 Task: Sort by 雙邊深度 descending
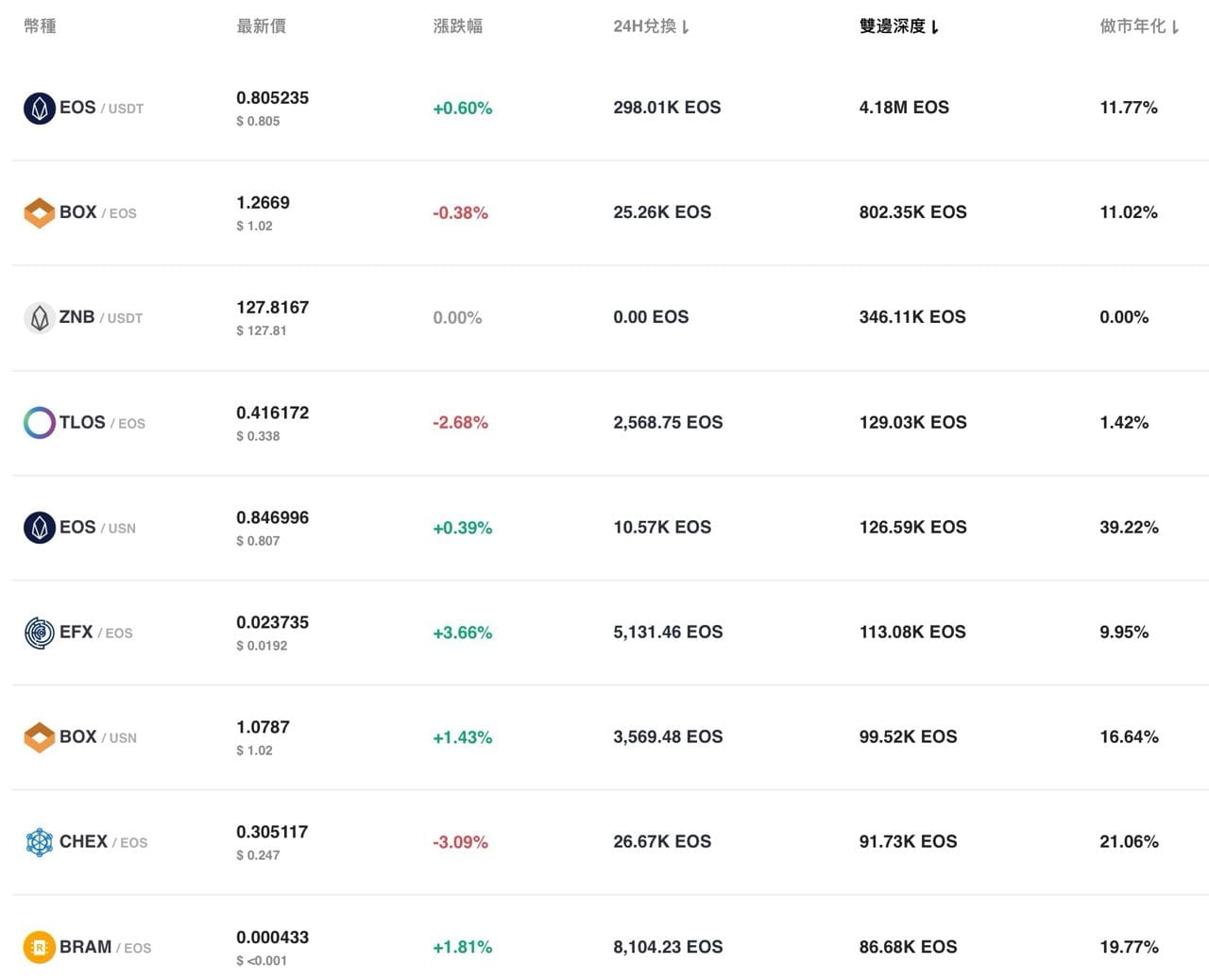tap(899, 26)
